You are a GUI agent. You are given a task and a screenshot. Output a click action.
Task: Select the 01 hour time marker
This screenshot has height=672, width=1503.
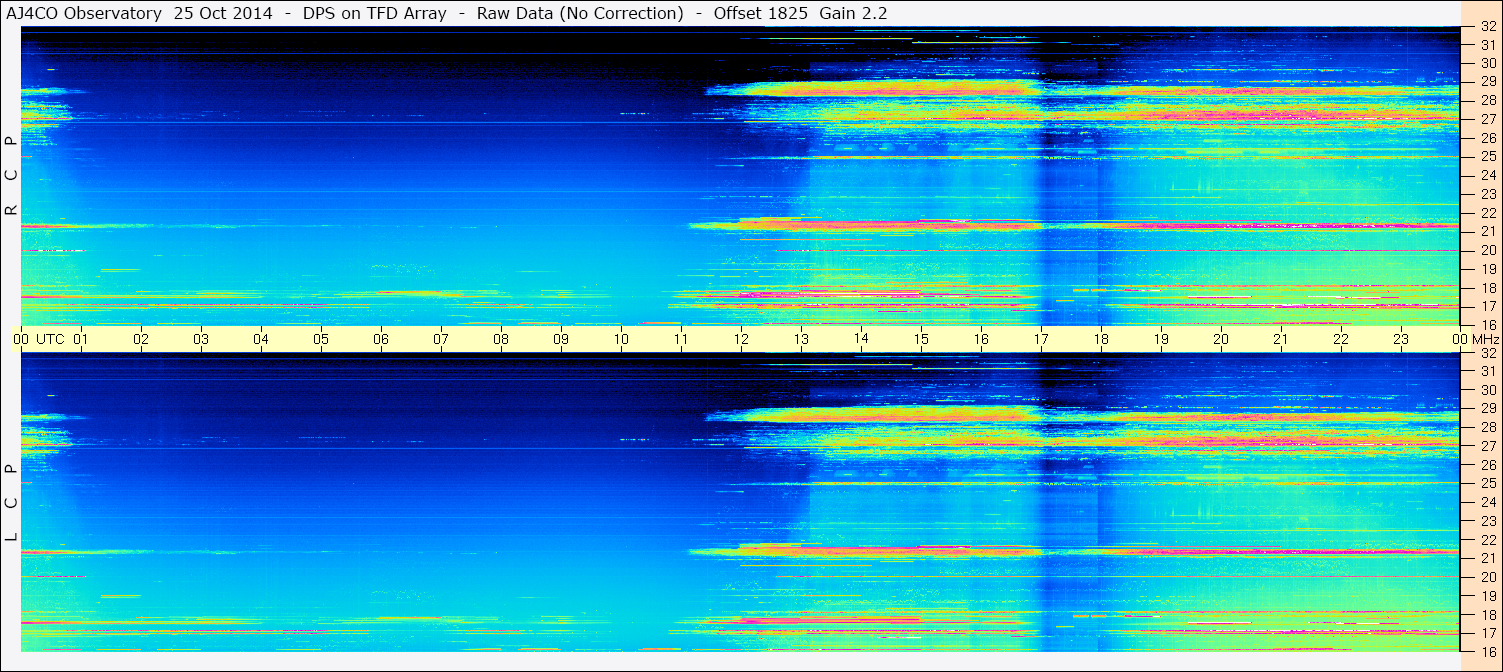[x=81, y=339]
